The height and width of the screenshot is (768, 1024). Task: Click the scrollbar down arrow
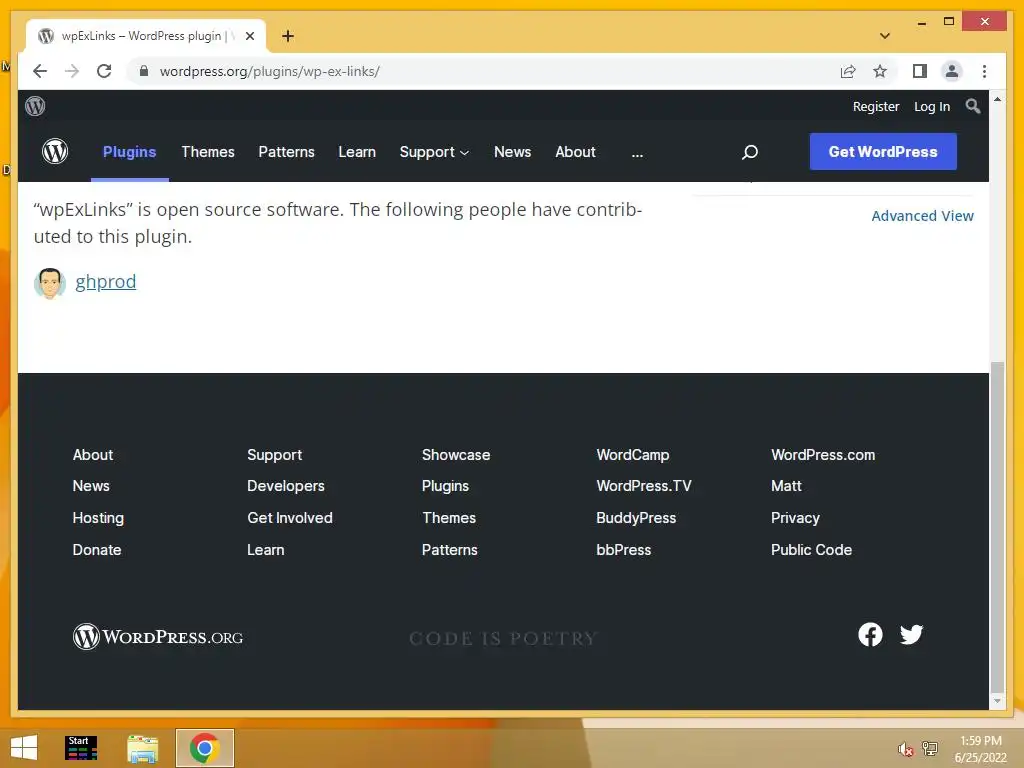997,701
